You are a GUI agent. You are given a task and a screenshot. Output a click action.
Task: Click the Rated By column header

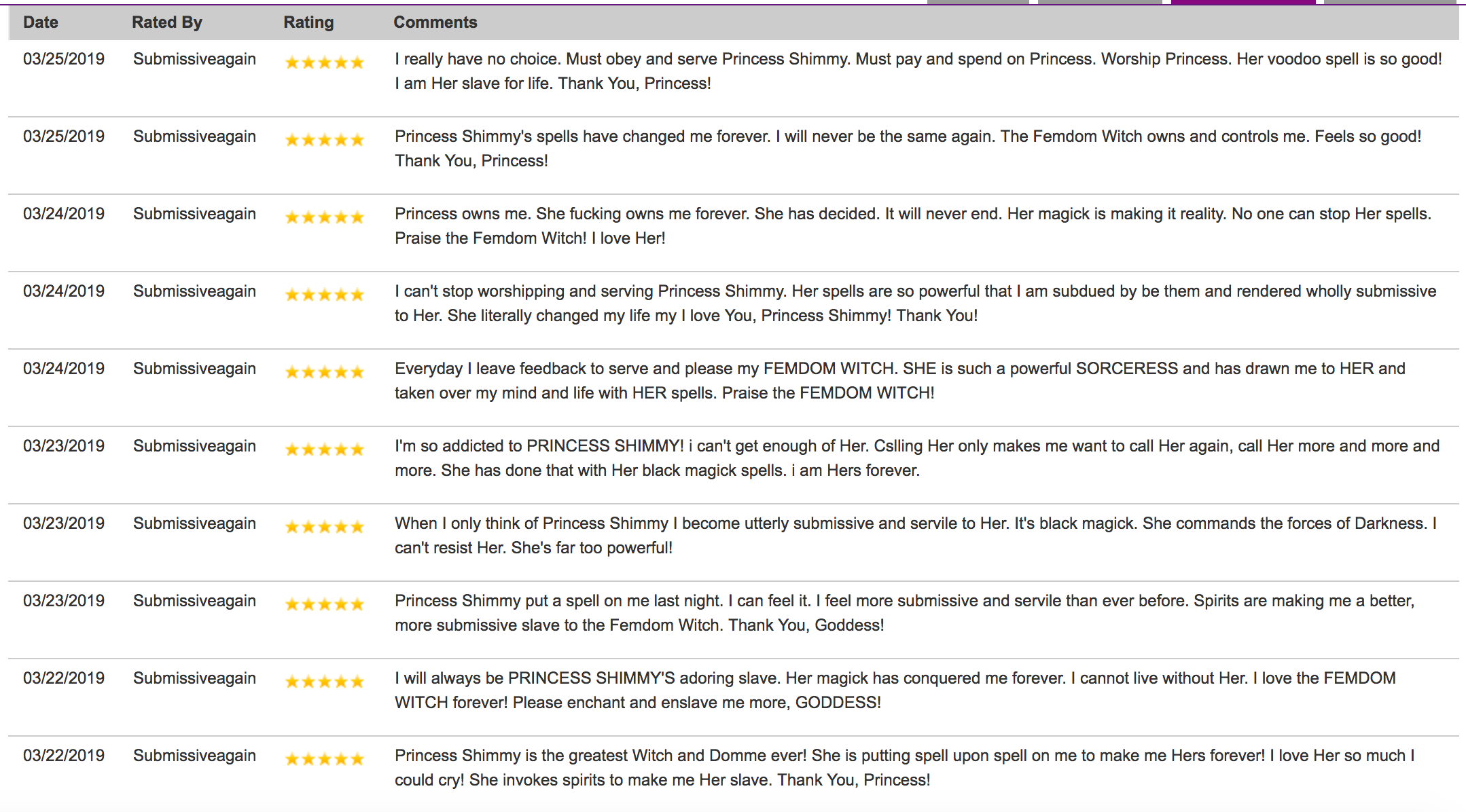click(167, 22)
